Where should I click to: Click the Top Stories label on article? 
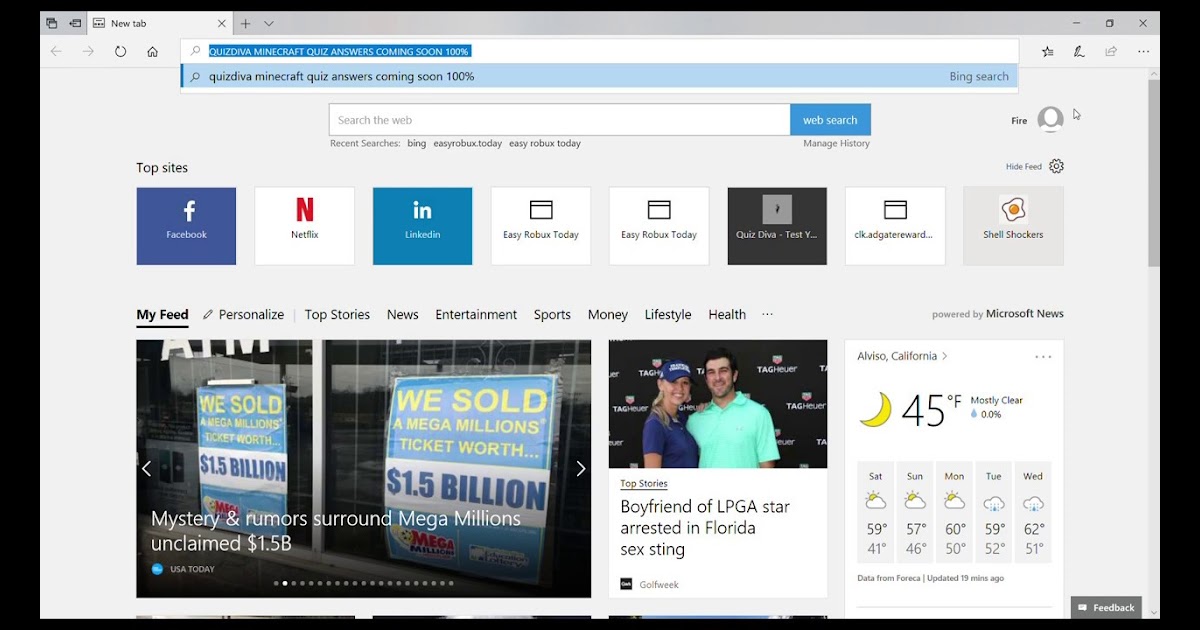pyautogui.click(x=643, y=483)
